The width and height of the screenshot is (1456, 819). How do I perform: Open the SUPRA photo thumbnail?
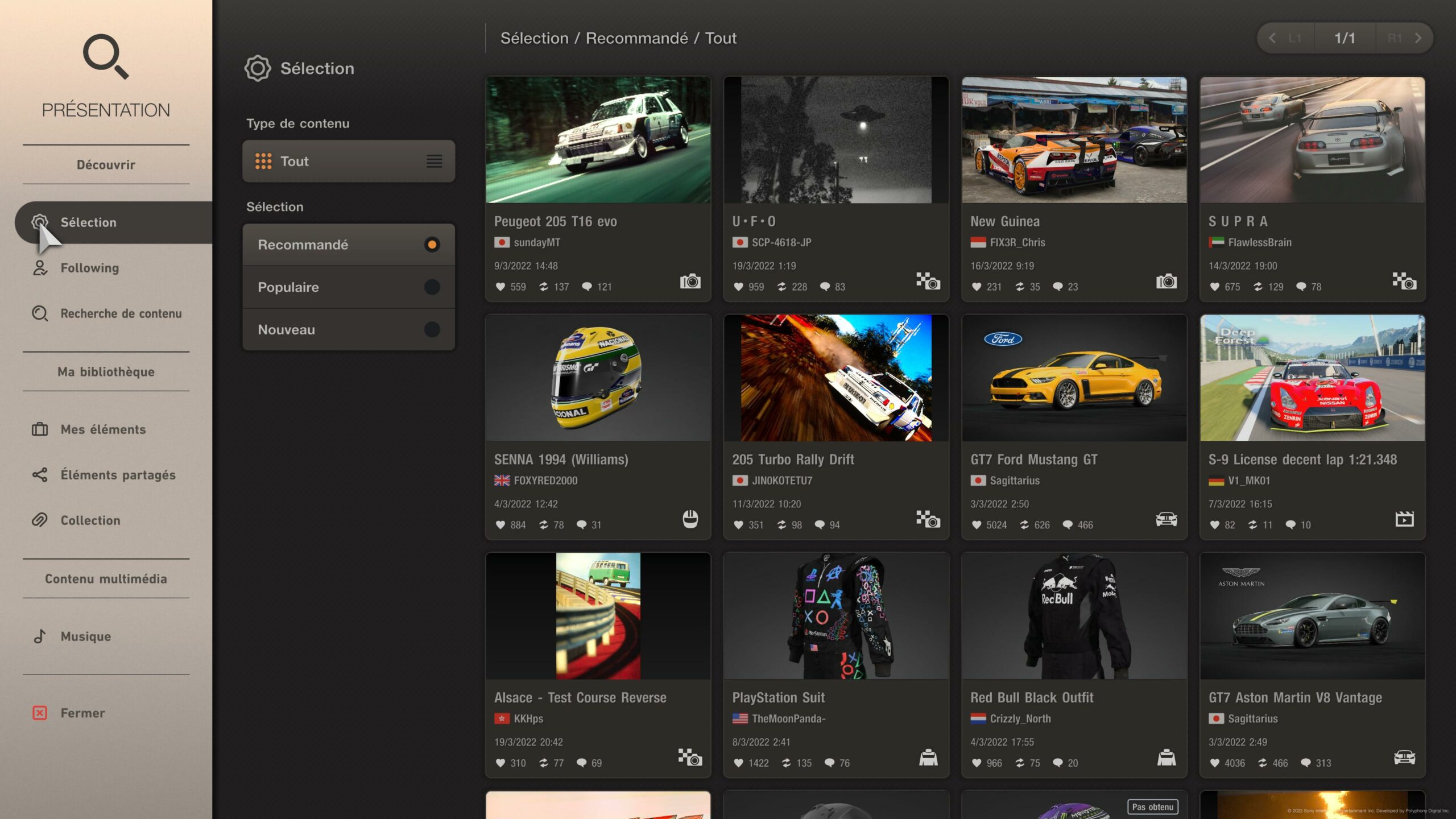click(1313, 140)
